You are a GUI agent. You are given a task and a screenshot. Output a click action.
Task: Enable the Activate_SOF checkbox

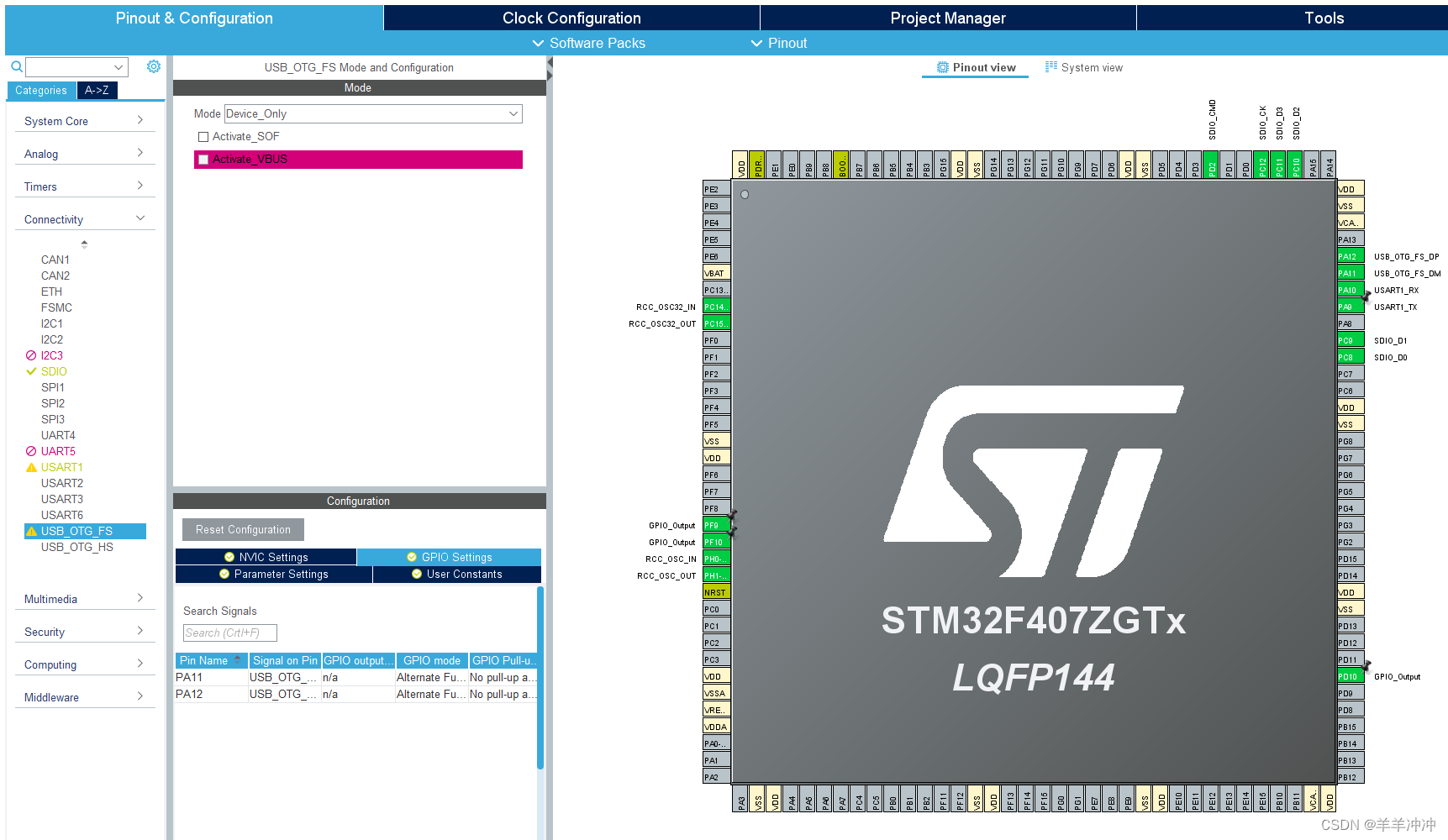(203, 137)
